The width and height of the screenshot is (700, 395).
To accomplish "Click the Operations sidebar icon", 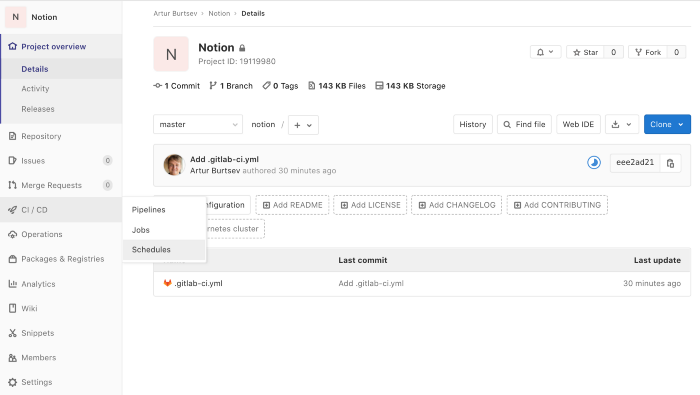I will 12,234.
